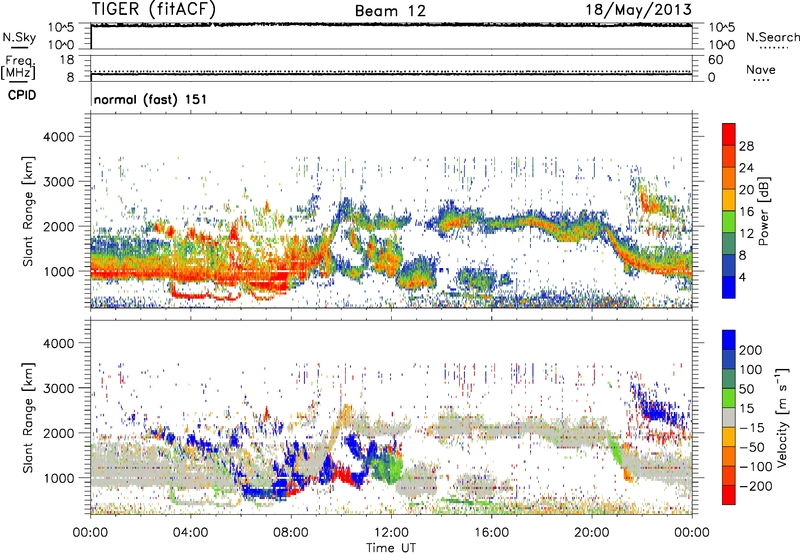Image resolution: width=800 pixels, height=554 pixels.
Task: Click the "-15" velocity colorbar label
Action: coord(752,428)
